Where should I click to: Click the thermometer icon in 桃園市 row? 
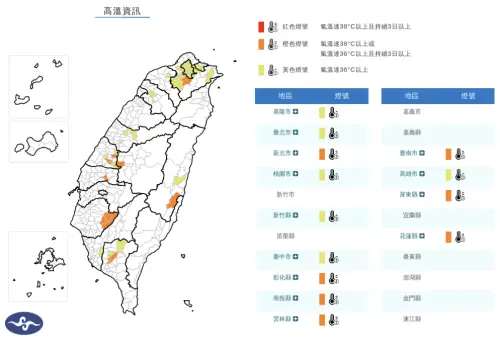[x=334, y=175]
